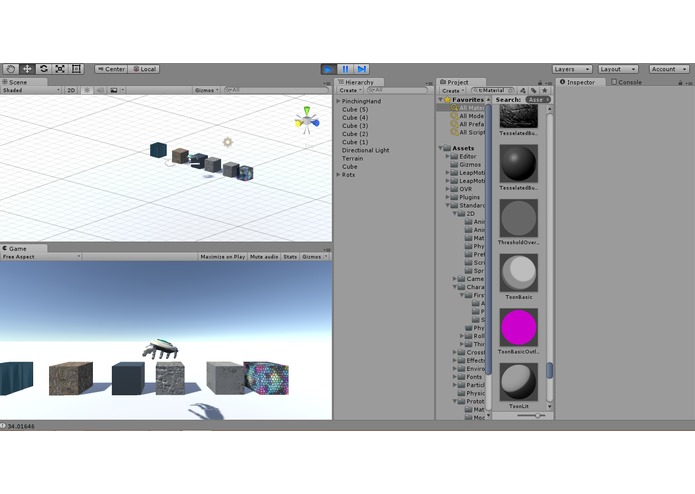Click the status bar info message icon
Screen dimensions: 695x494
click(x=4, y=426)
